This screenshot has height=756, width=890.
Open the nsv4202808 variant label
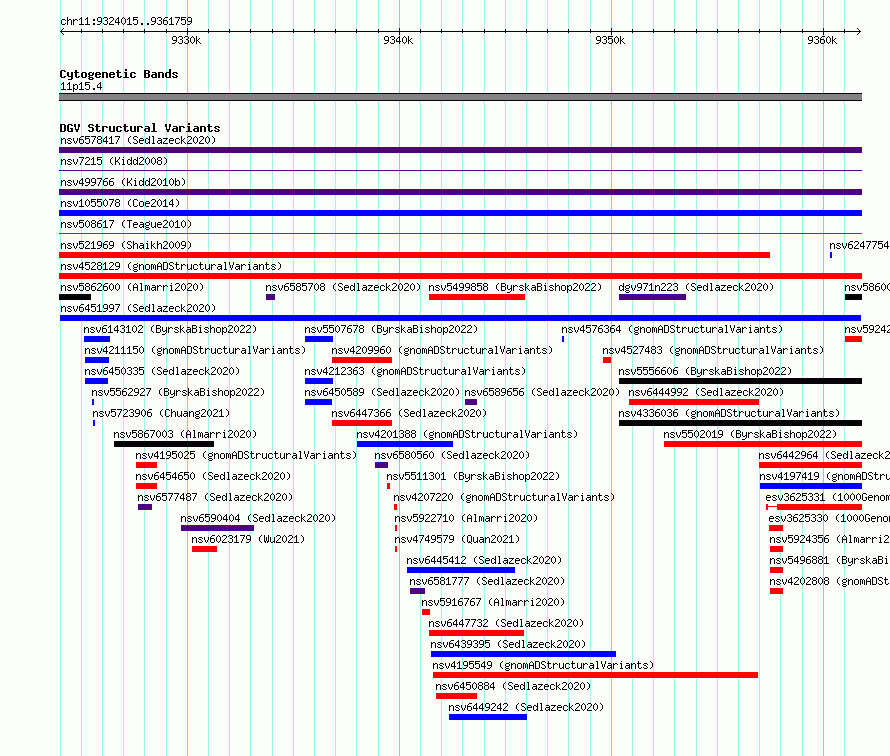(829, 581)
